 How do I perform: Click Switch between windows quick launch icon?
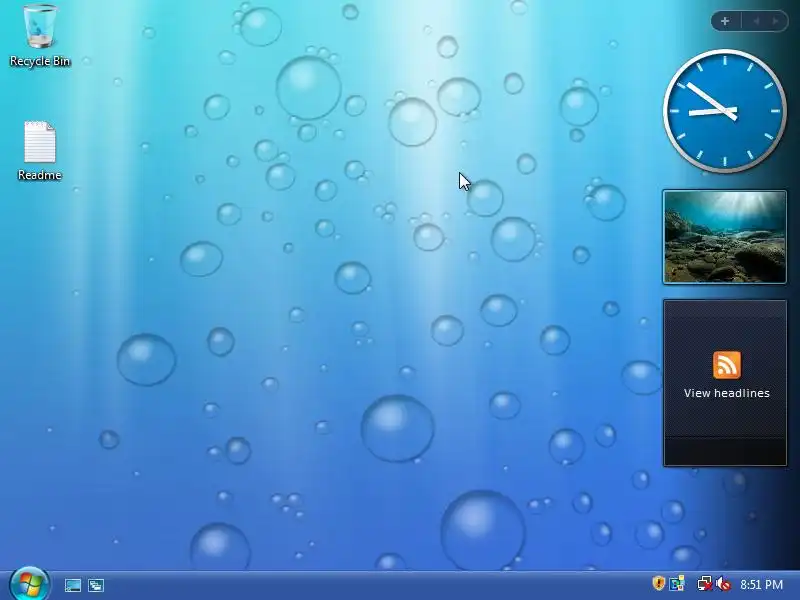point(95,585)
